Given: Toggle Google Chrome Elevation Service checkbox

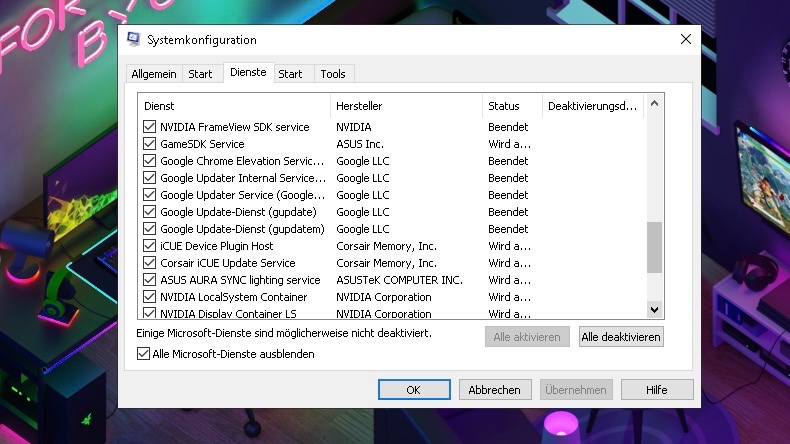Looking at the screenshot, I should tap(149, 161).
